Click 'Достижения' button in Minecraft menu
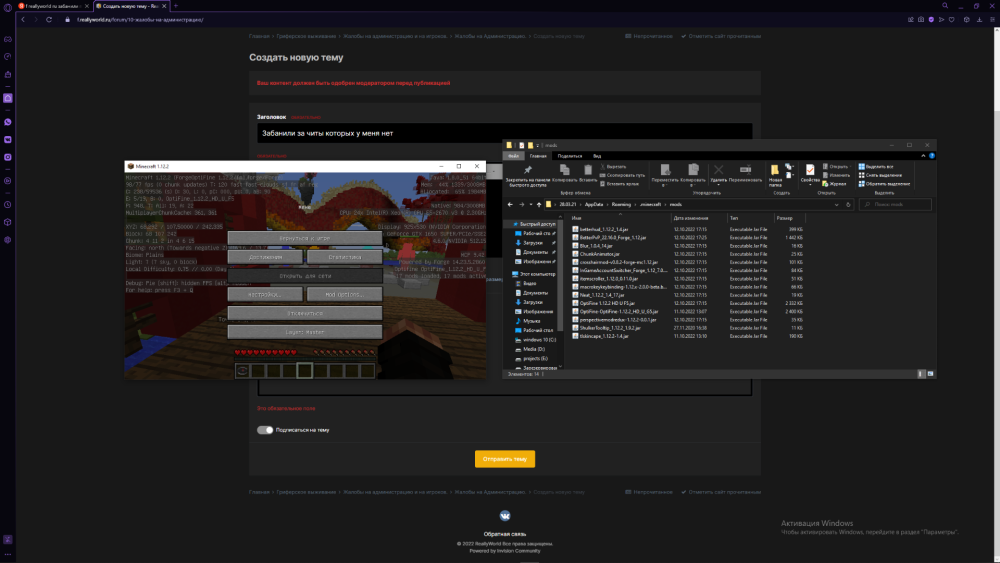The width and height of the screenshot is (1000, 563). coord(265,257)
